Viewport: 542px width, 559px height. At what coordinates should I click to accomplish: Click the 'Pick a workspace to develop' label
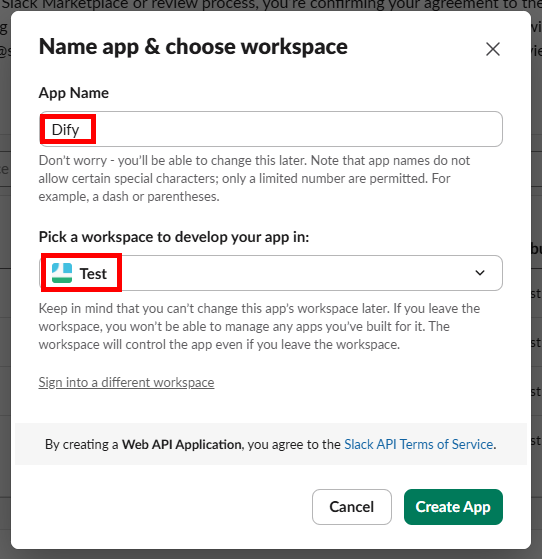(x=174, y=237)
